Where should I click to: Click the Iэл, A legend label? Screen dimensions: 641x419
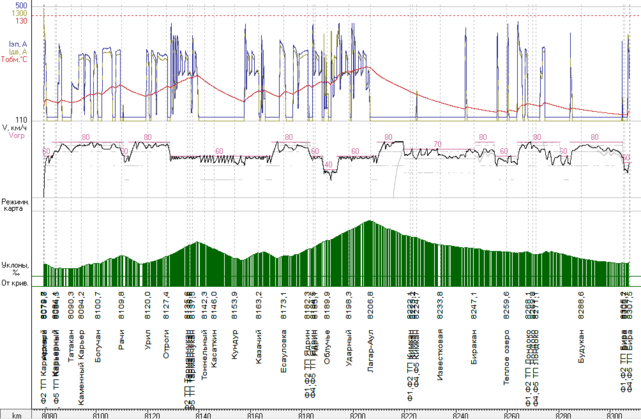point(16,44)
